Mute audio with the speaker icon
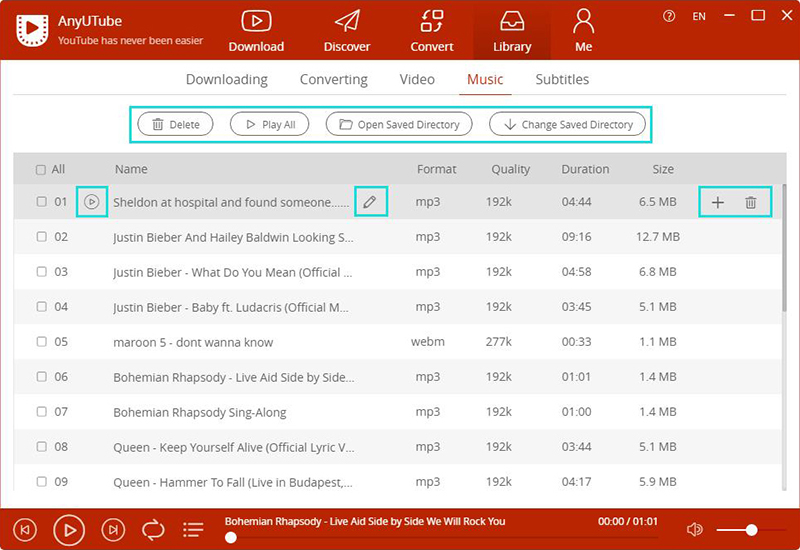Screen dimensions: 800x550 [694, 530]
